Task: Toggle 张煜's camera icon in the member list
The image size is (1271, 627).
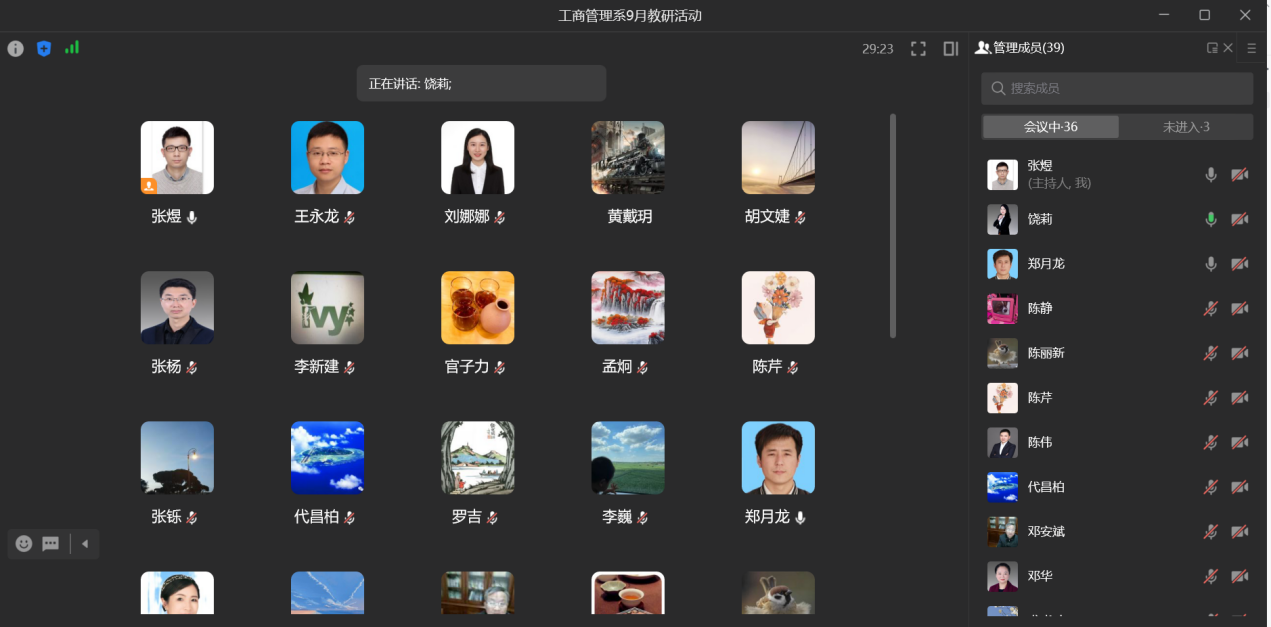Action: pyautogui.click(x=1239, y=175)
